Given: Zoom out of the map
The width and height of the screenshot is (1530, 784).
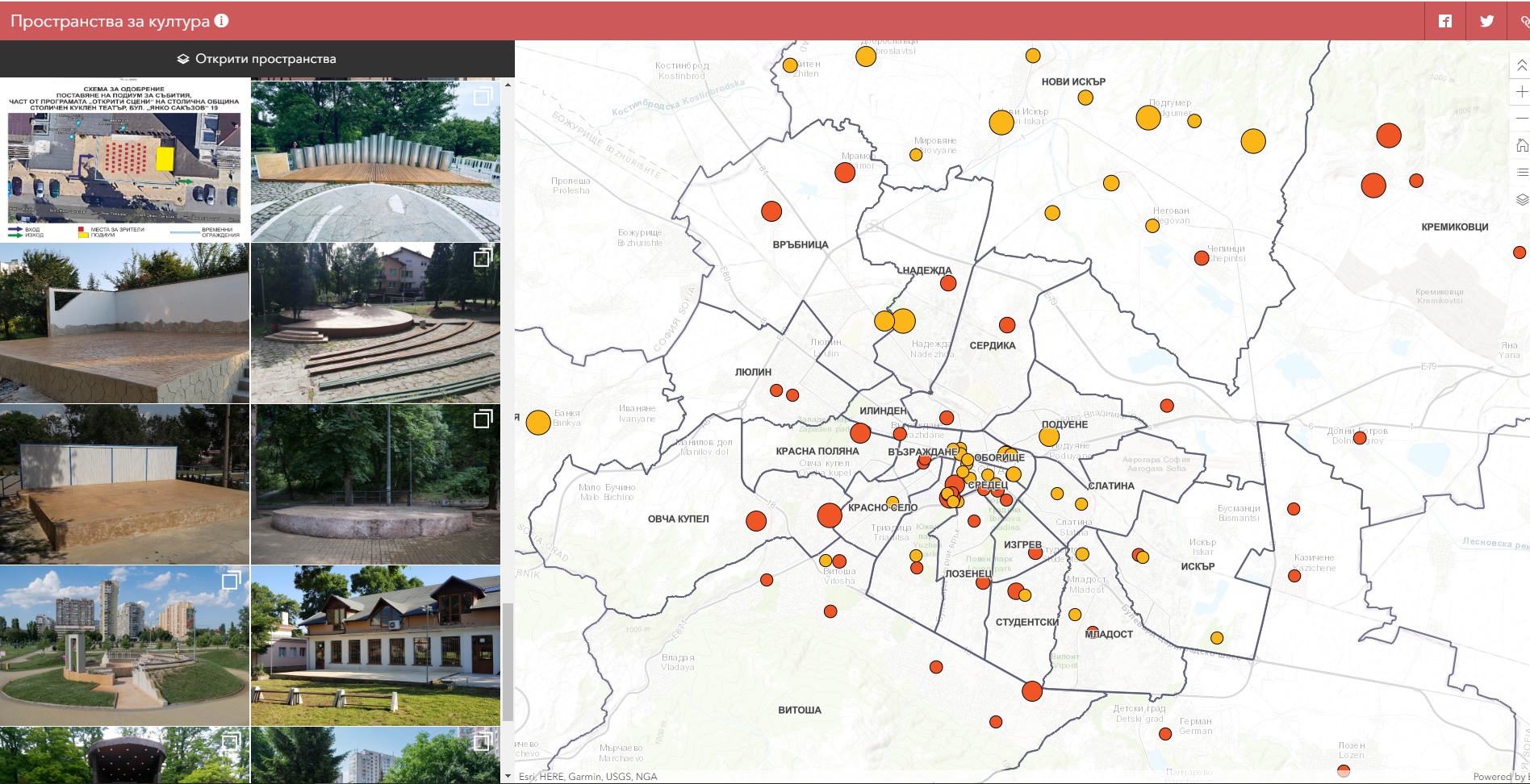Looking at the screenshot, I should pyautogui.click(x=1521, y=119).
